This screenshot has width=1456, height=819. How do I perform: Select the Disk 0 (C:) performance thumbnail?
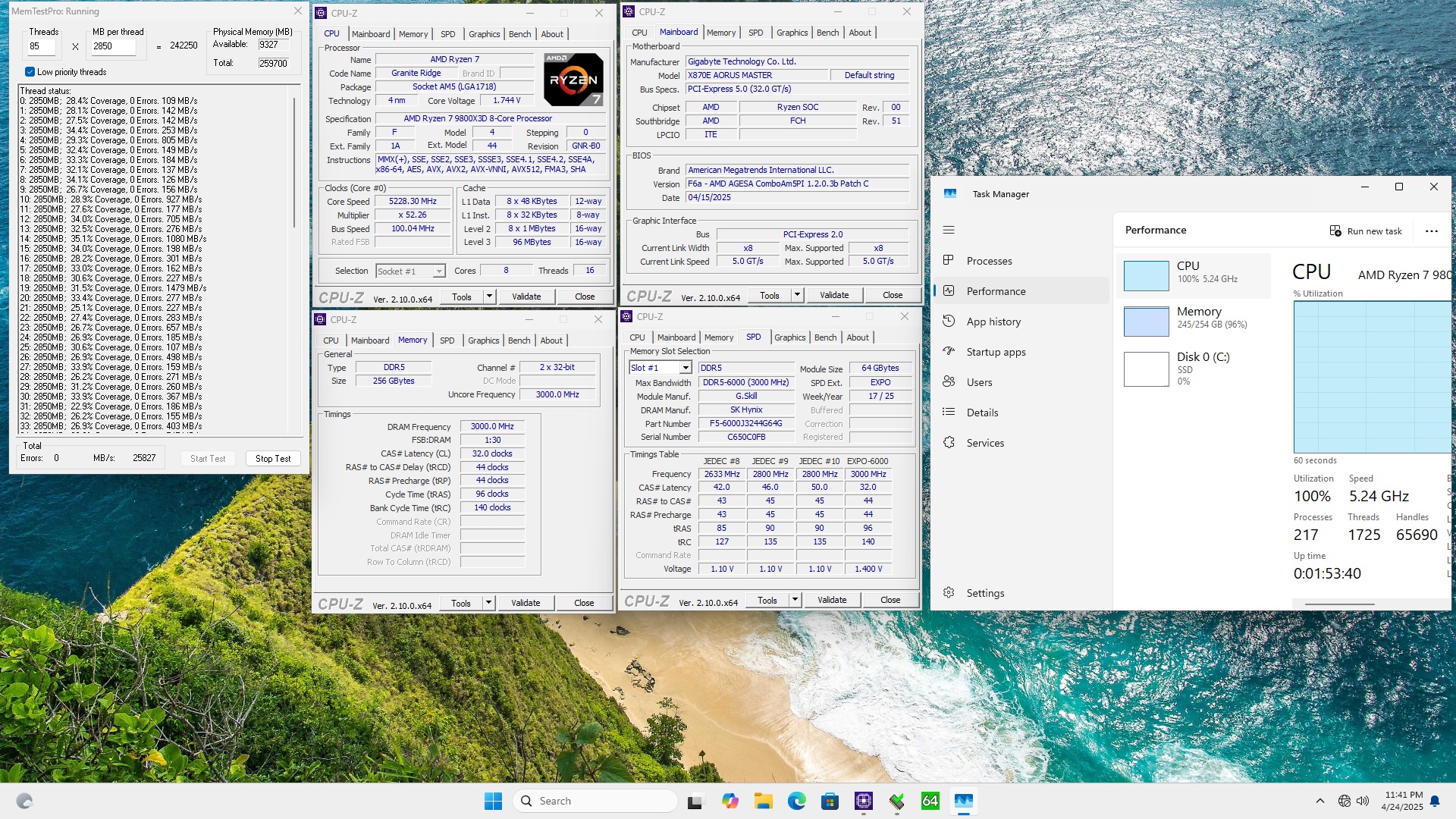pos(1146,369)
